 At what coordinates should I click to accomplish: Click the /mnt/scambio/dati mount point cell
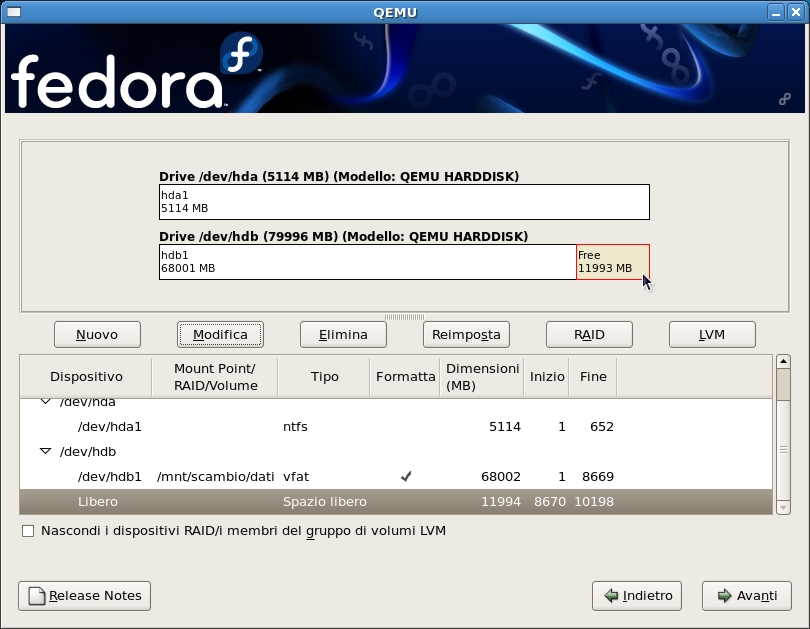tap(215, 476)
